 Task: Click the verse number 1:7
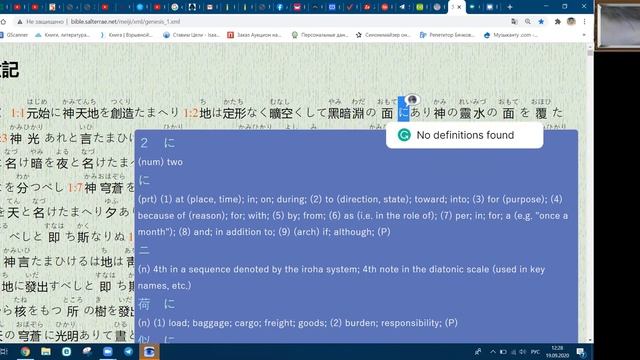pos(75,188)
